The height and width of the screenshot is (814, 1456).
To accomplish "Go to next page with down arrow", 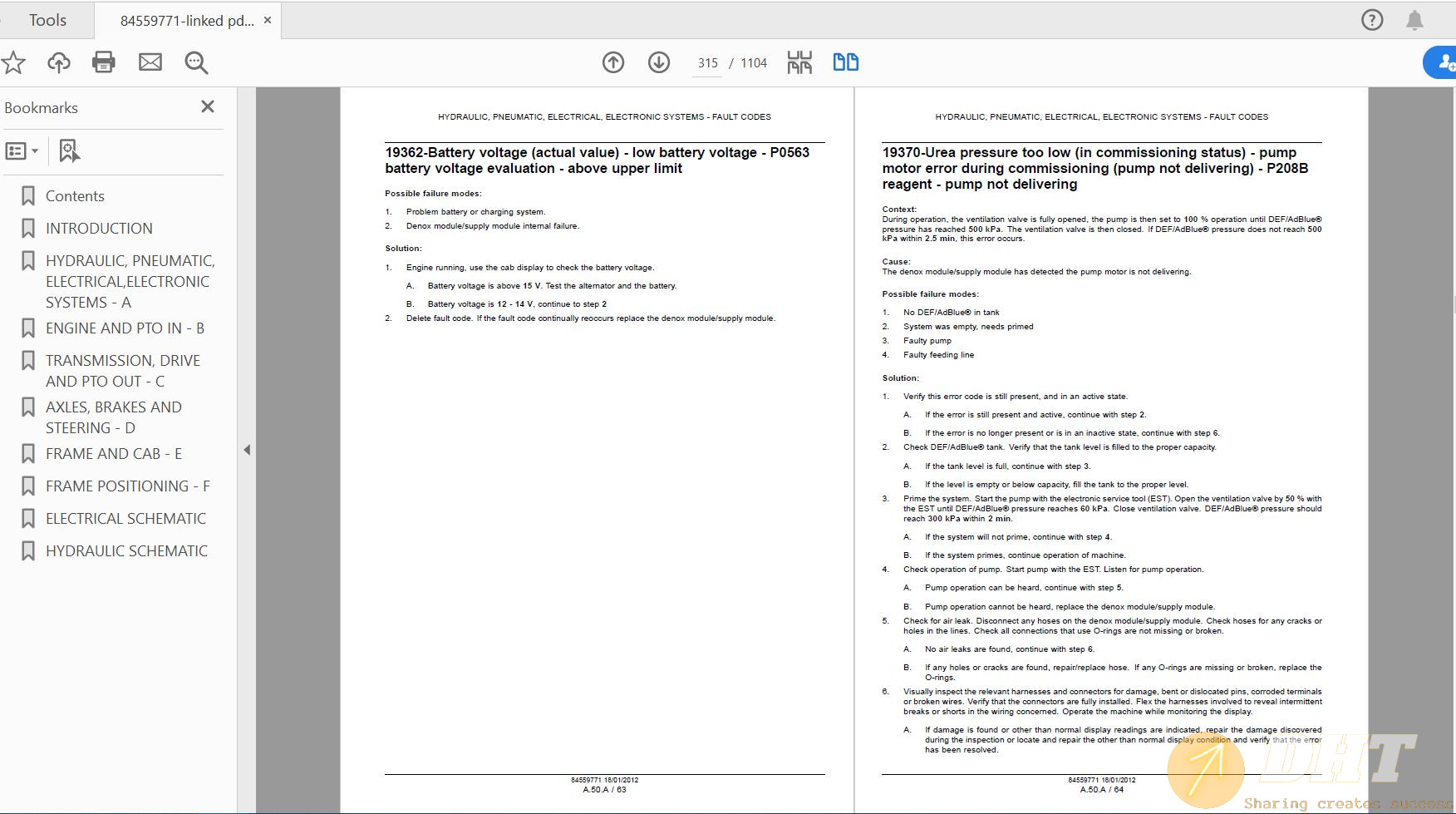I will click(659, 62).
